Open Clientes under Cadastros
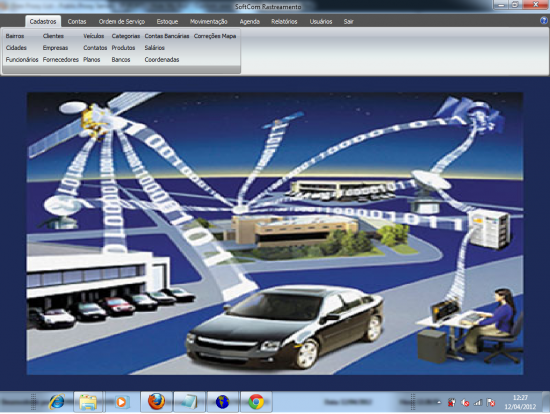The height and width of the screenshot is (414, 550). (x=53, y=36)
